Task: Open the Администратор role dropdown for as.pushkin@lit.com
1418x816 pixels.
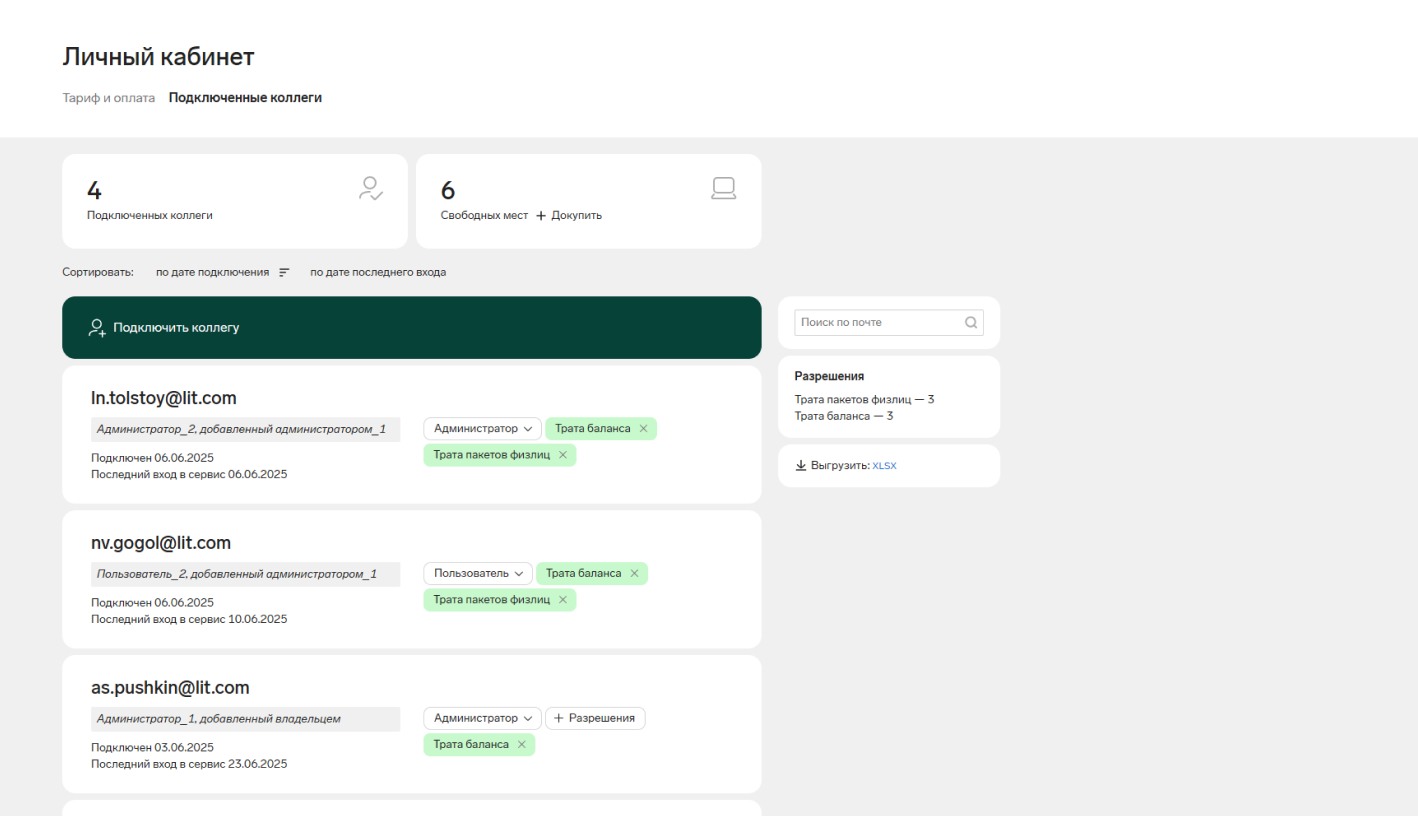Action: pyautogui.click(x=482, y=718)
